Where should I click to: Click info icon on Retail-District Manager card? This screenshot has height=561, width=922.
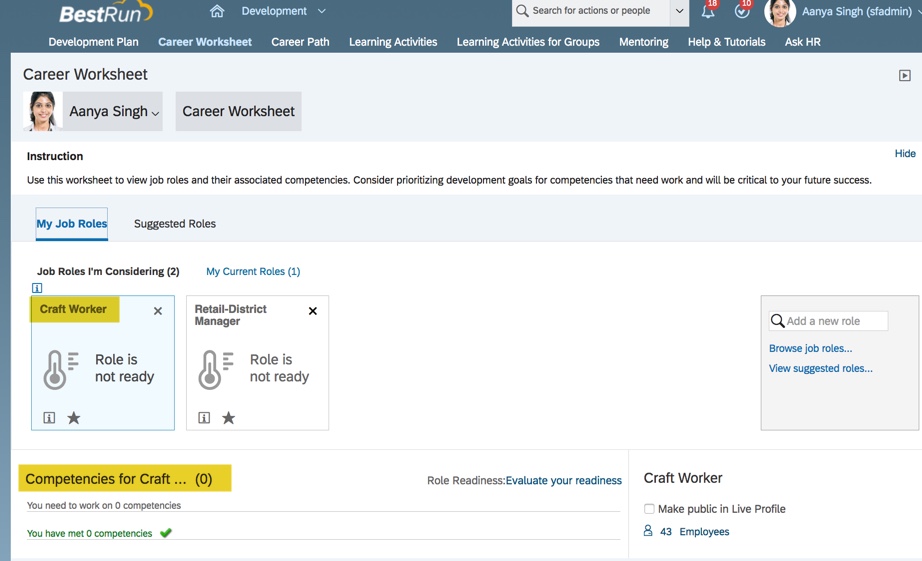point(204,418)
